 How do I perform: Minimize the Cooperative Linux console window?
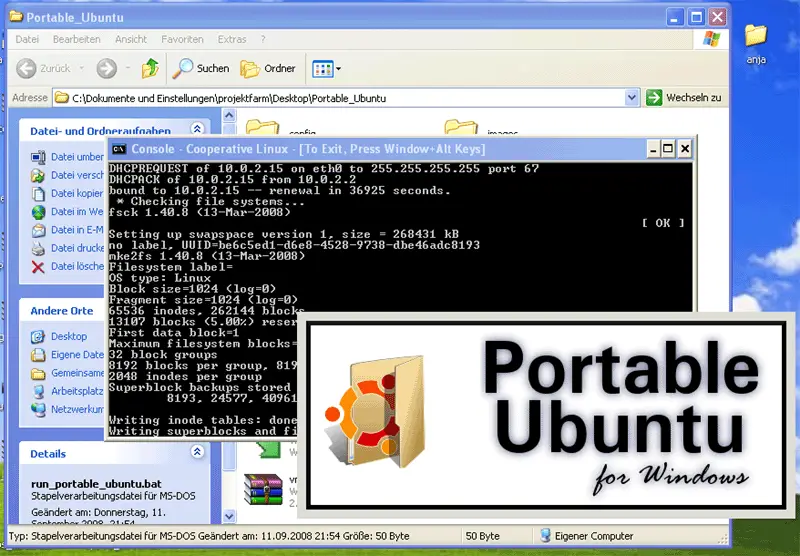tap(653, 149)
